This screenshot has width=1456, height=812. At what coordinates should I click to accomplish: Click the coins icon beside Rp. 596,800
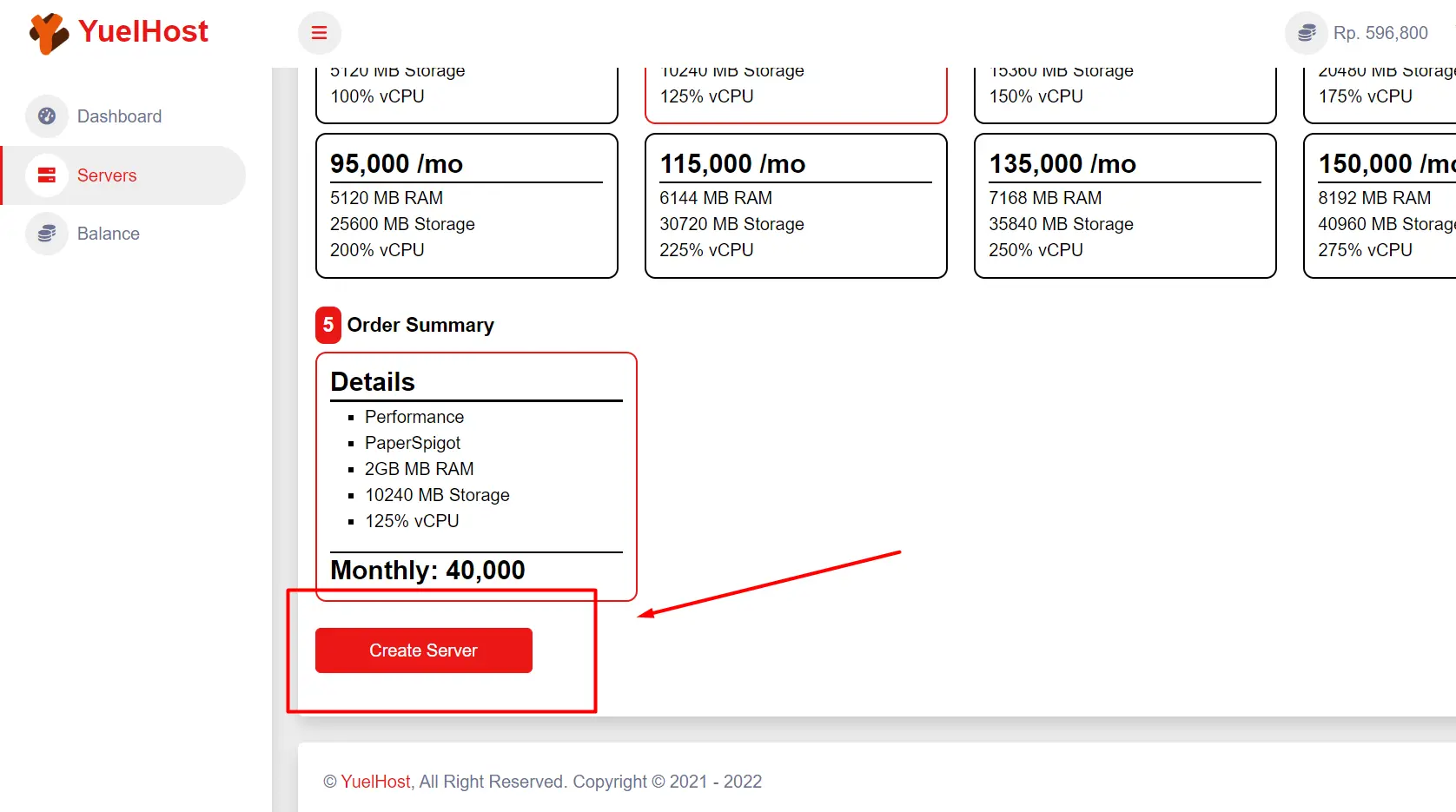1306,33
